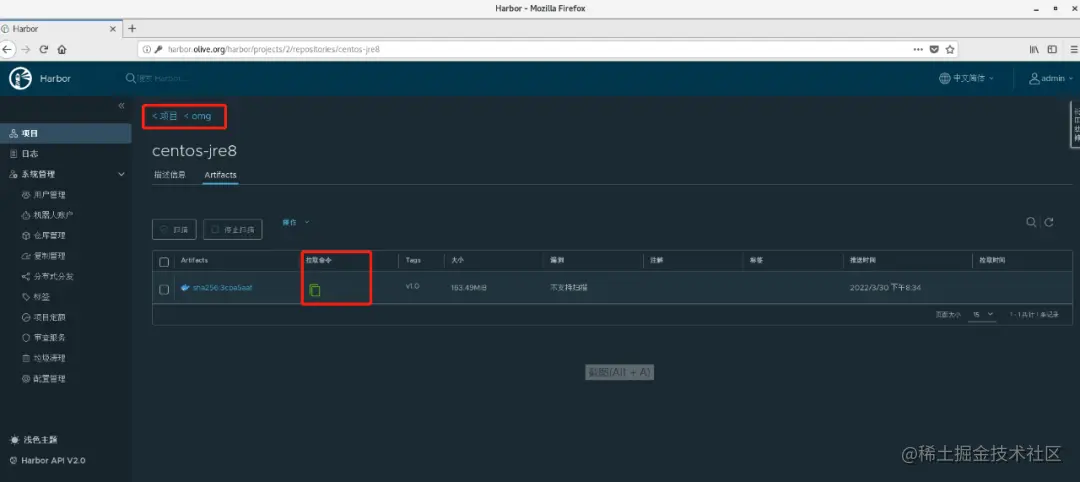Click the 扫描 scan button
Image resolution: width=1080 pixels, height=482 pixels.
click(174, 229)
